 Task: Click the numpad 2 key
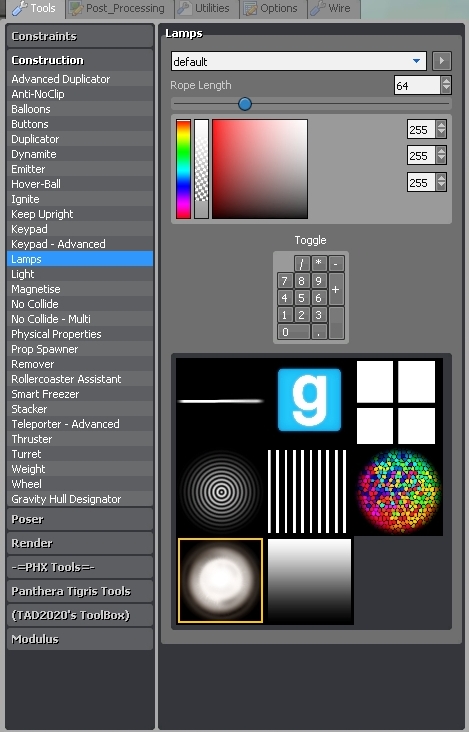(x=301, y=315)
